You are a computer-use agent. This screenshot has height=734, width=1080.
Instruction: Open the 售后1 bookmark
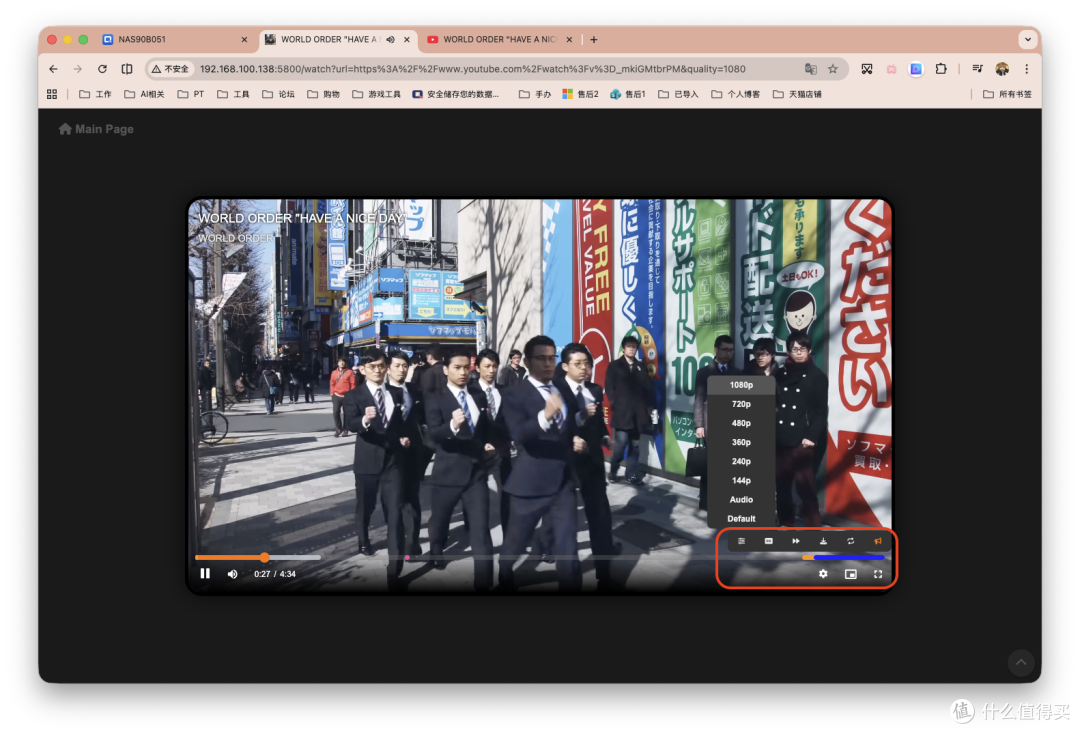627,94
